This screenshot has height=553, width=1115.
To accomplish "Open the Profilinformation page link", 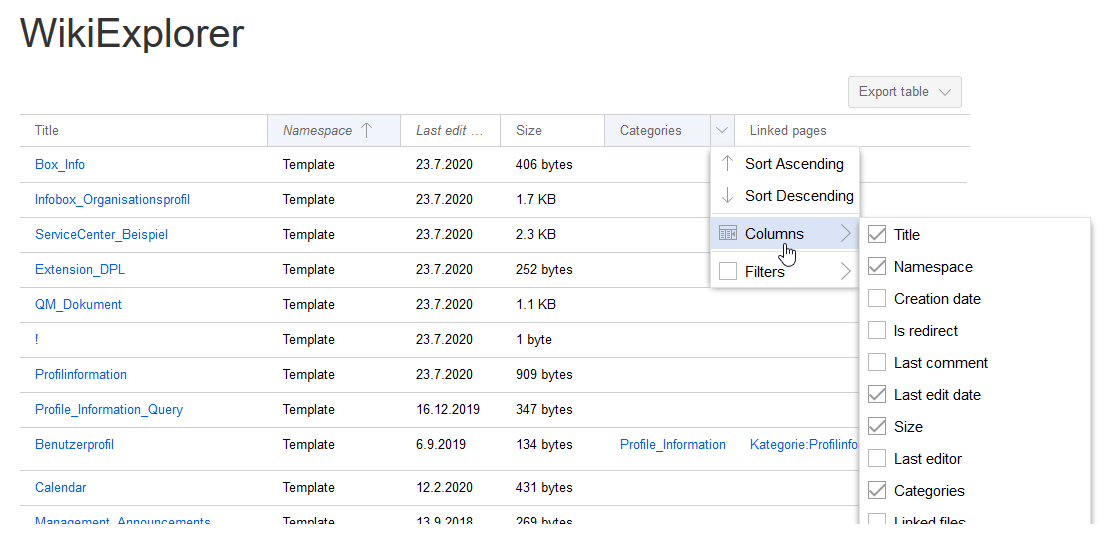I will (81, 375).
